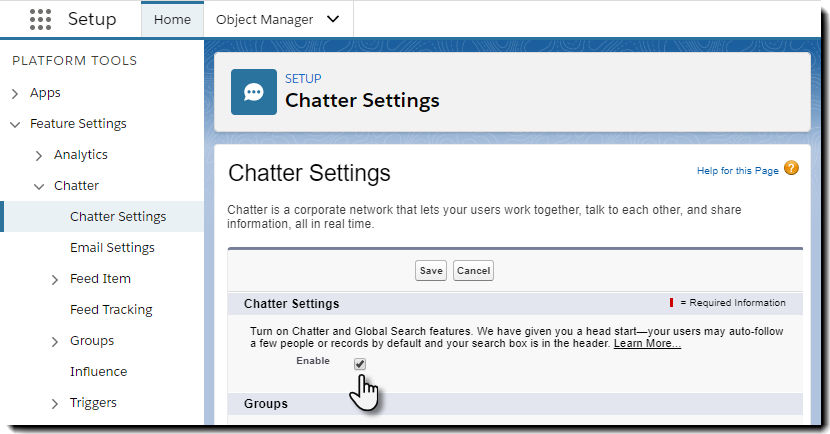
Task: Click the Chatter Settings speech bubble icon
Action: pyautogui.click(x=254, y=92)
